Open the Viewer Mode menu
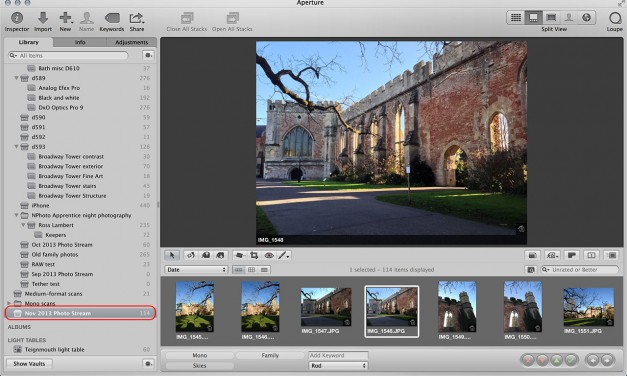Screen dimensions: 627x376 (552, 255)
